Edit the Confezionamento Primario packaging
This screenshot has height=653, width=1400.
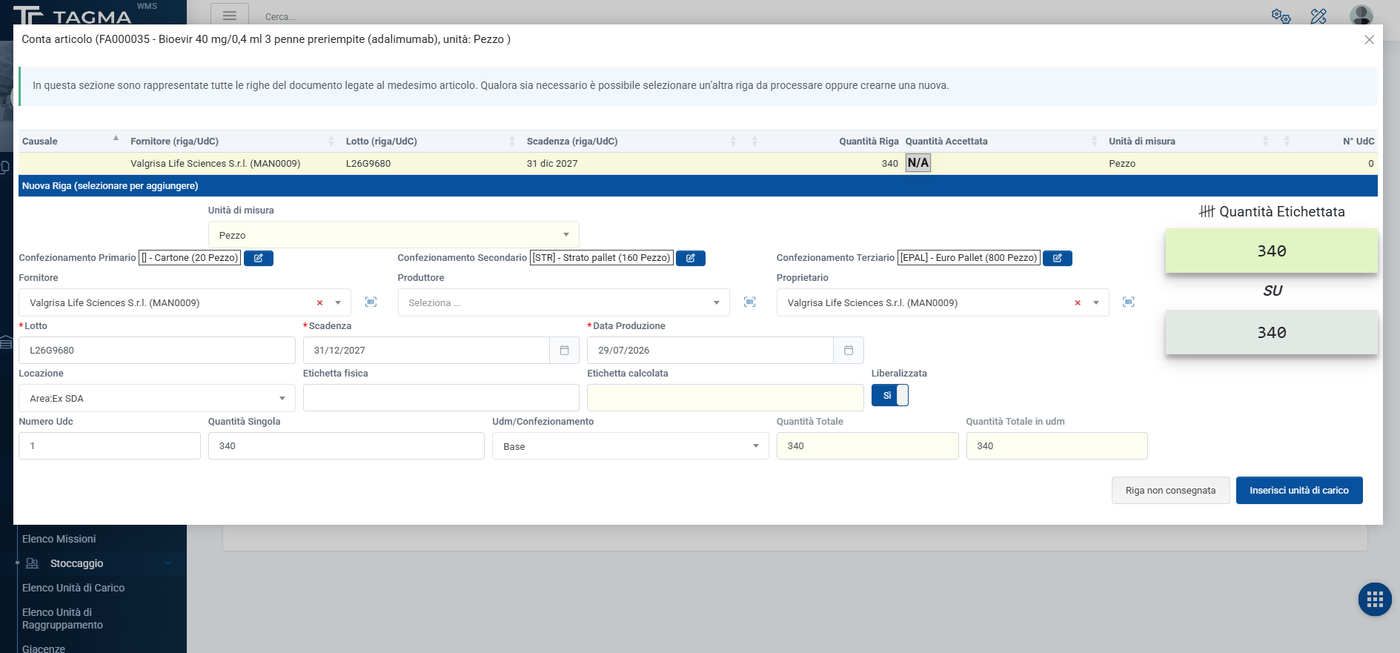pyautogui.click(x=258, y=258)
